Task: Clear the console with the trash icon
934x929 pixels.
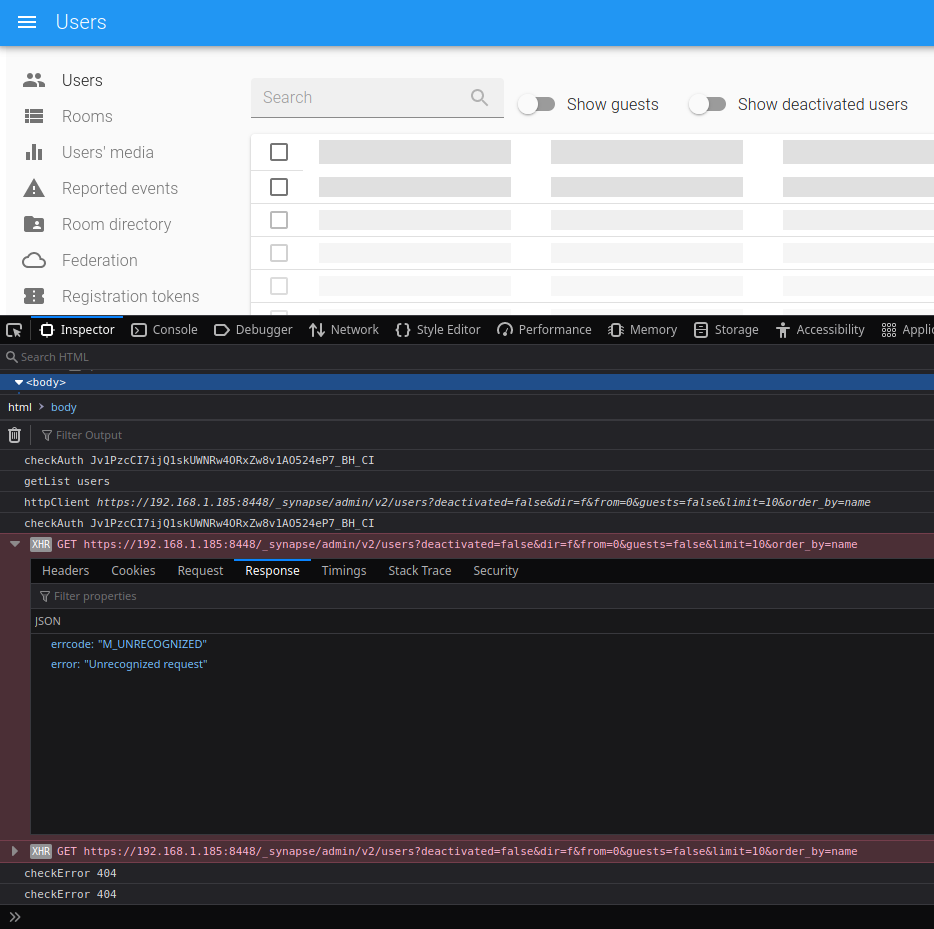Action: 14,434
